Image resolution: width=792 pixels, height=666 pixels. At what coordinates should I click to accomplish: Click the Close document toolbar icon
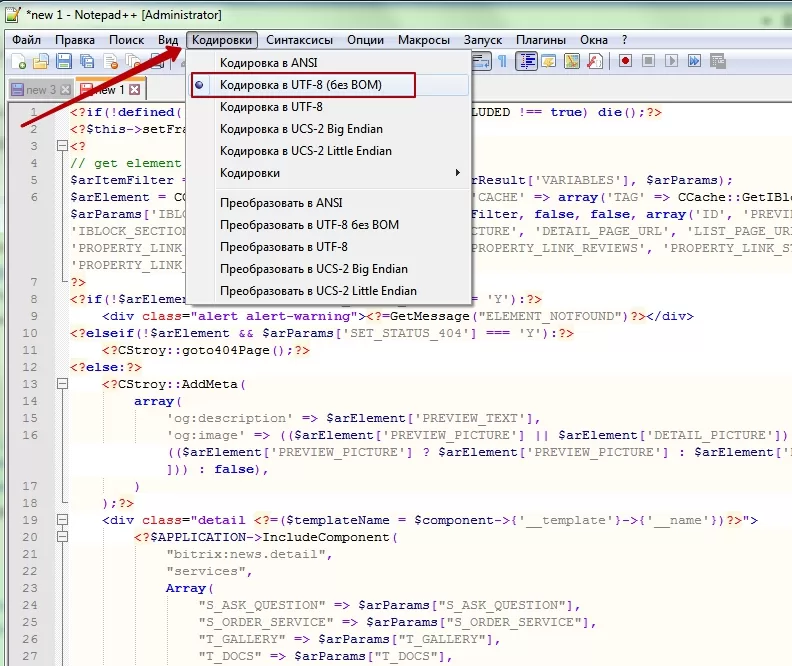[111, 62]
